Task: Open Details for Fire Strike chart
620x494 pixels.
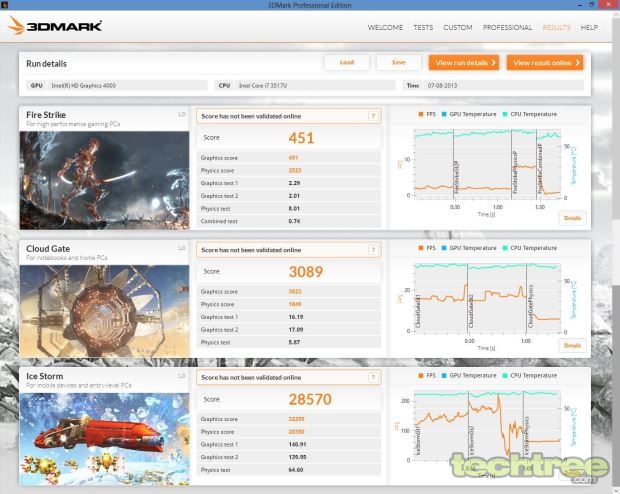Action: click(572, 218)
